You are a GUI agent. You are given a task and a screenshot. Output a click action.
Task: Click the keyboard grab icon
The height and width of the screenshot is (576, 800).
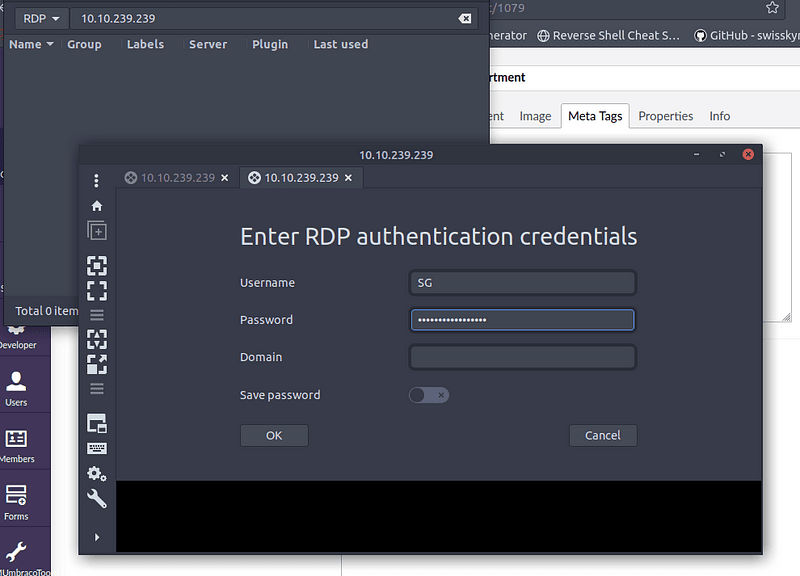coord(97,448)
